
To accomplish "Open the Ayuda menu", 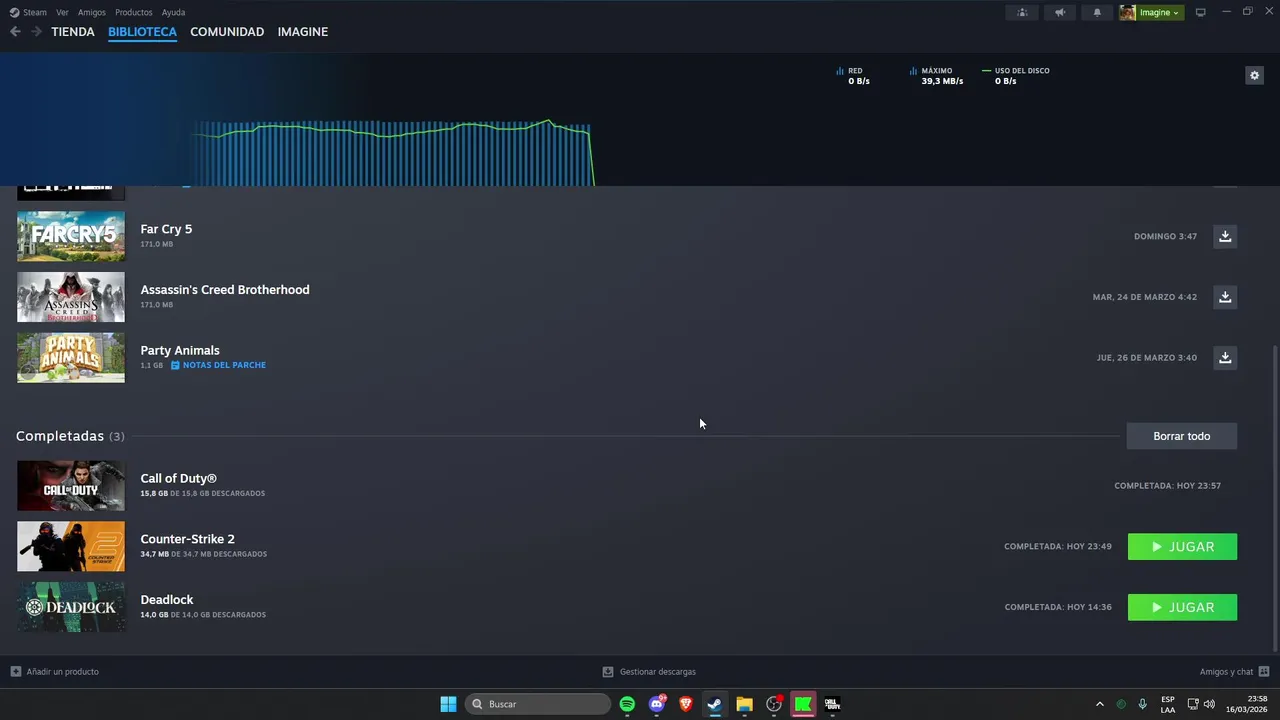I will [173, 12].
